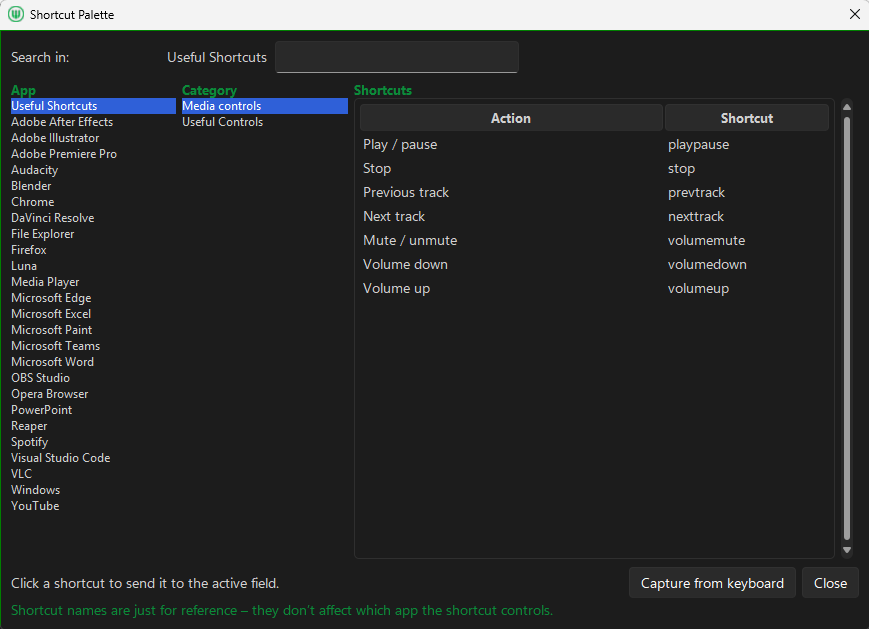Click the Volume down action
869x629 pixels.
(x=405, y=264)
